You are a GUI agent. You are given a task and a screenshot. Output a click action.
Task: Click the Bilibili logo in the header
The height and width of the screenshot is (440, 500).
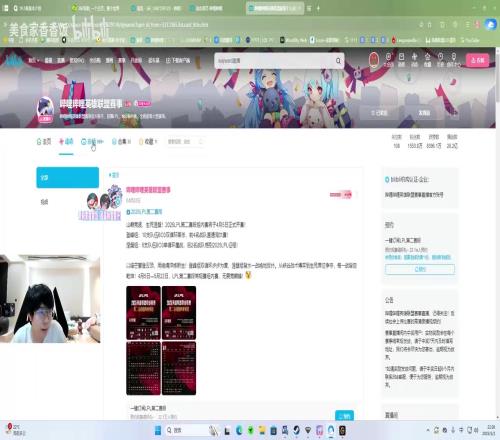(13, 60)
